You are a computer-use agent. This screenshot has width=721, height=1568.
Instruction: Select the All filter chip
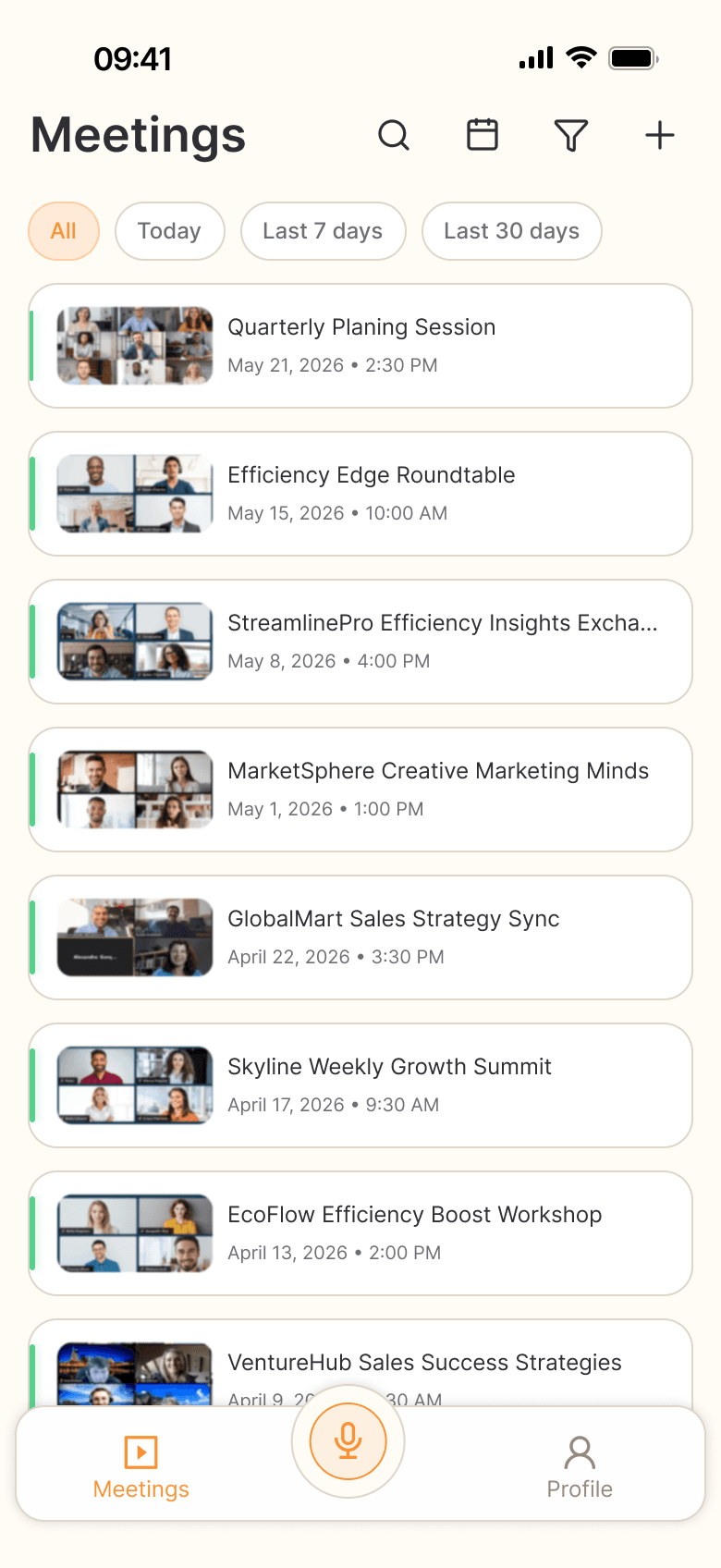64,231
